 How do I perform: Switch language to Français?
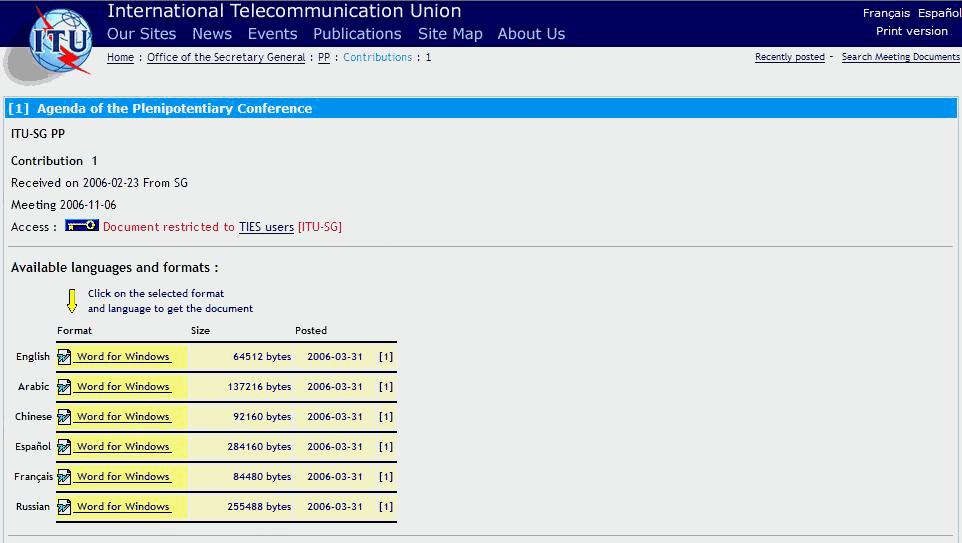tap(886, 13)
